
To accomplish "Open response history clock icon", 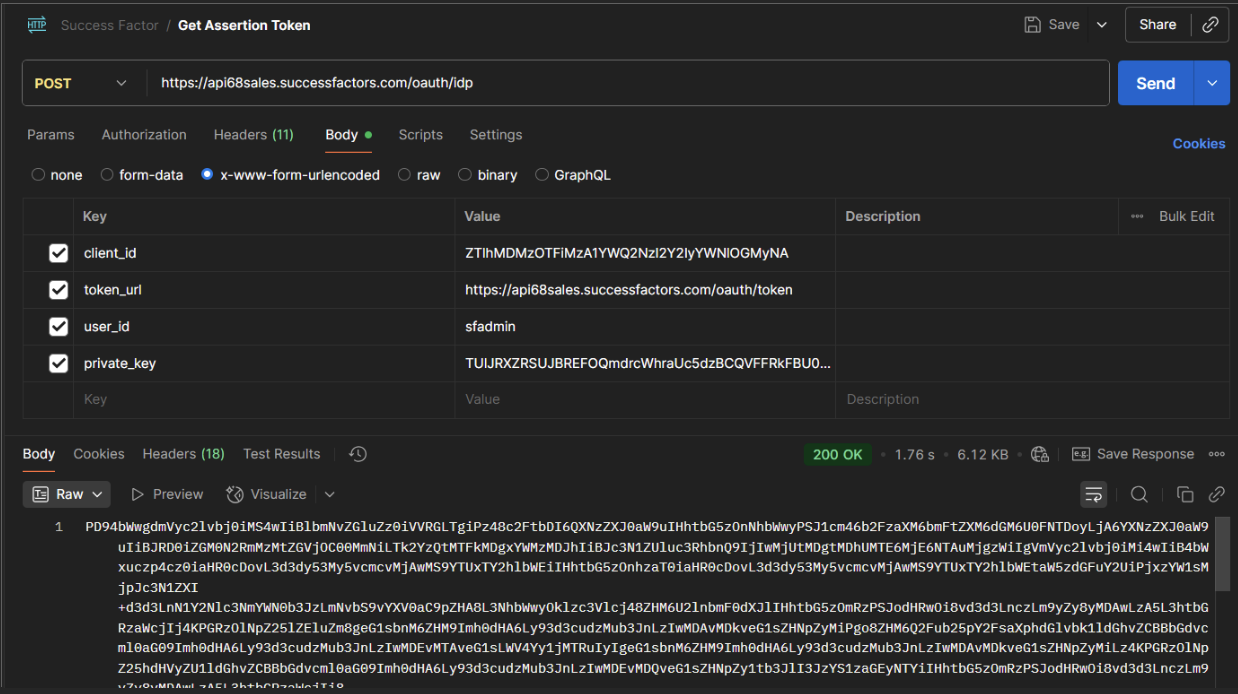I will pyautogui.click(x=358, y=454).
